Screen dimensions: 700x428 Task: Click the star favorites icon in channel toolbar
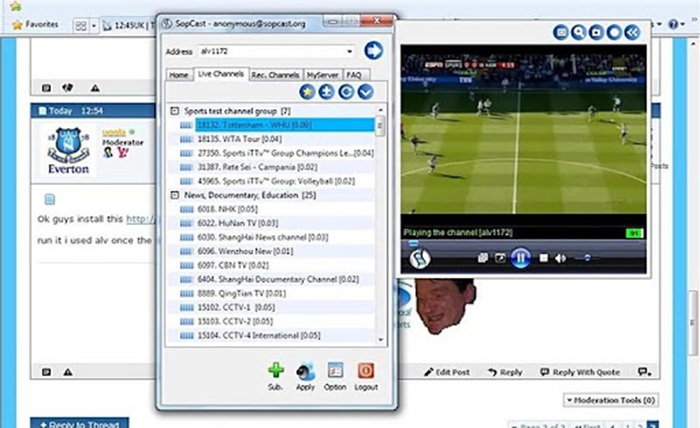tap(307, 92)
